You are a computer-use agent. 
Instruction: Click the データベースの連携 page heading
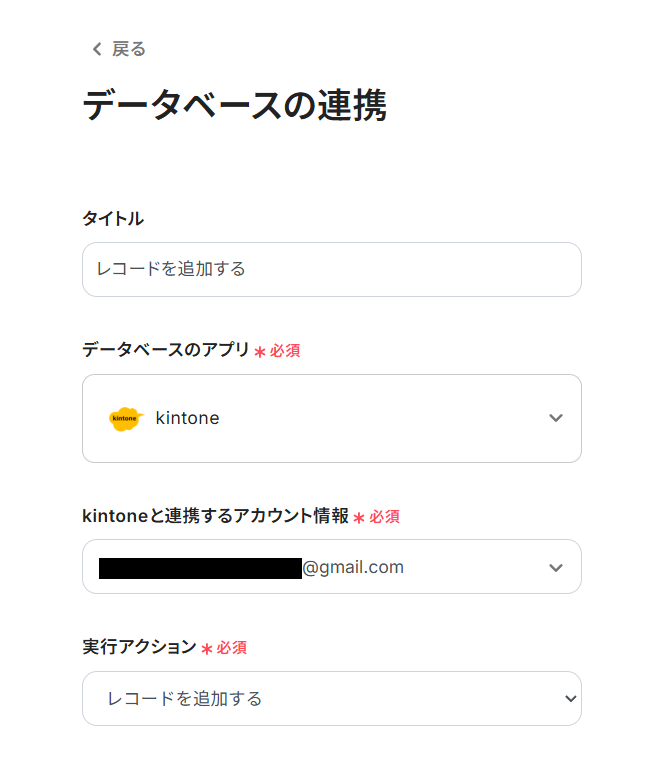[x=234, y=105]
